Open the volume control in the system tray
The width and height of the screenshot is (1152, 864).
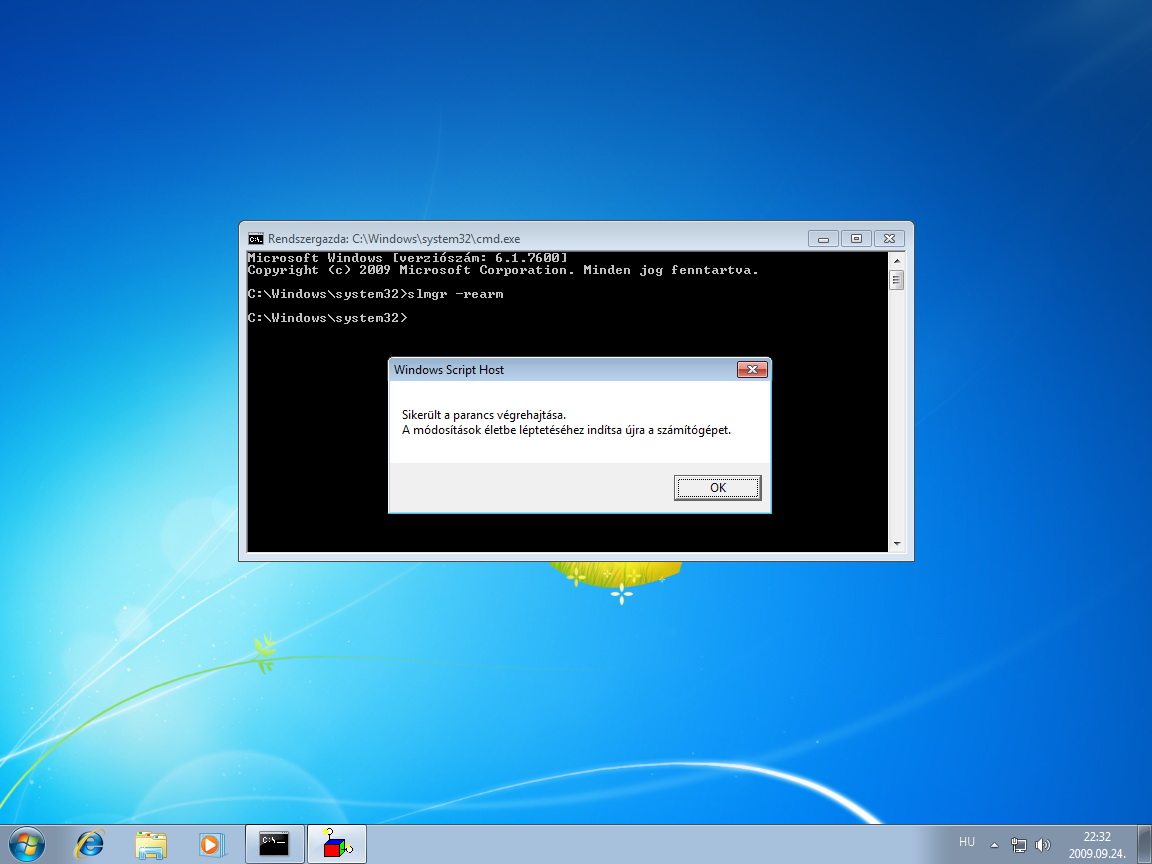pos(1044,844)
